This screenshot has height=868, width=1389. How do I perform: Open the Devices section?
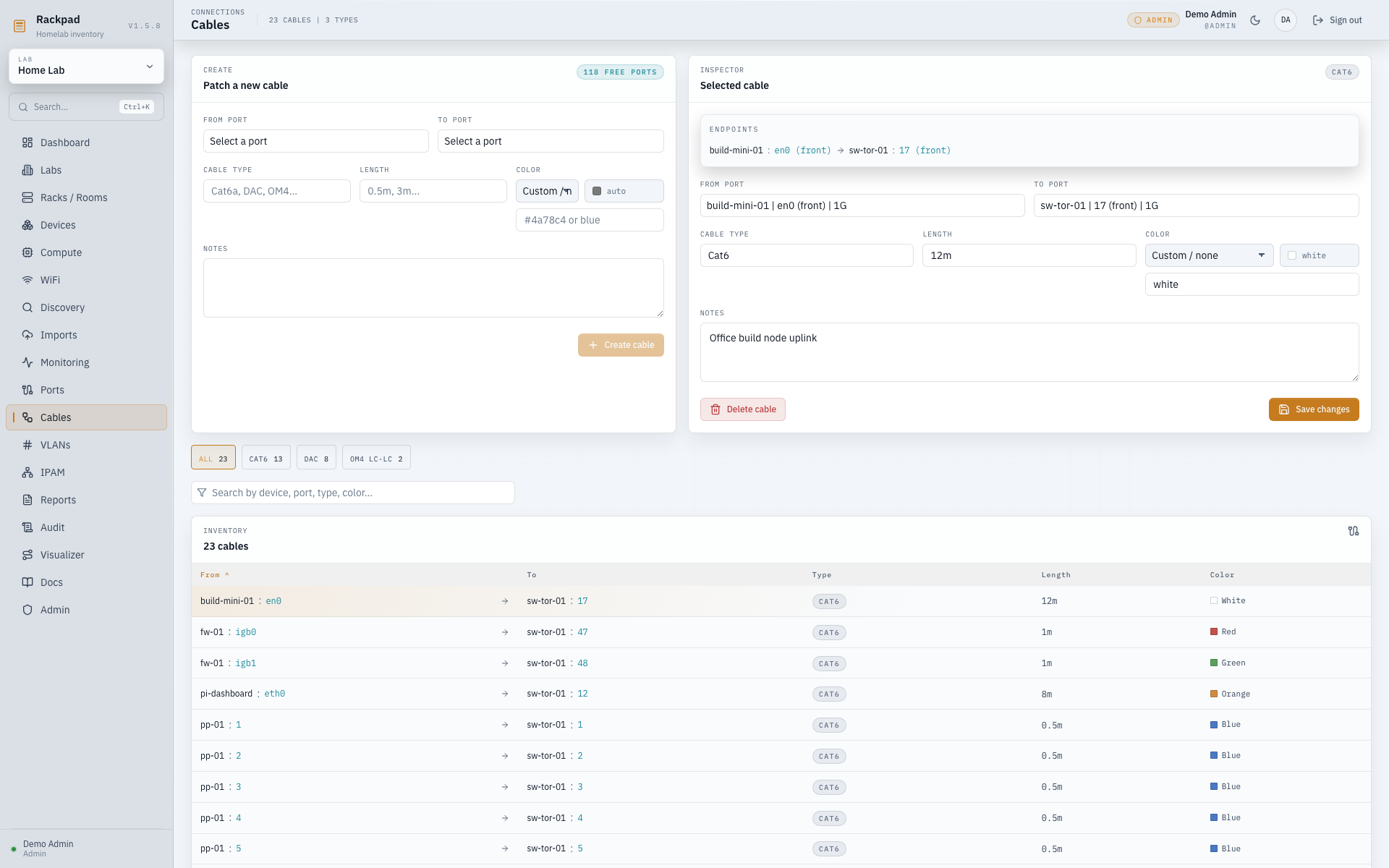pos(86,225)
